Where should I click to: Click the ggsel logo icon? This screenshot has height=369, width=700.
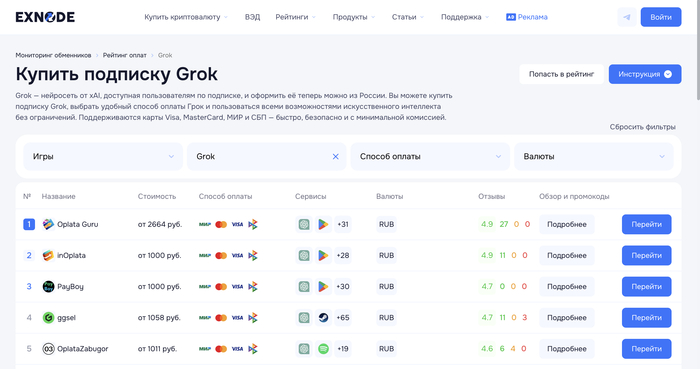(x=48, y=318)
